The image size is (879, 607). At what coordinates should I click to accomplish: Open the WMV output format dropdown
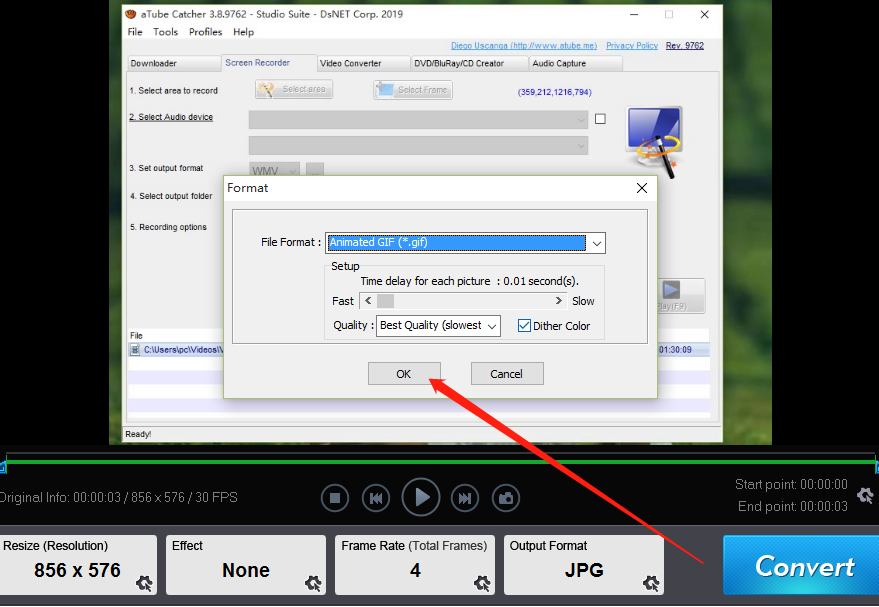click(274, 170)
